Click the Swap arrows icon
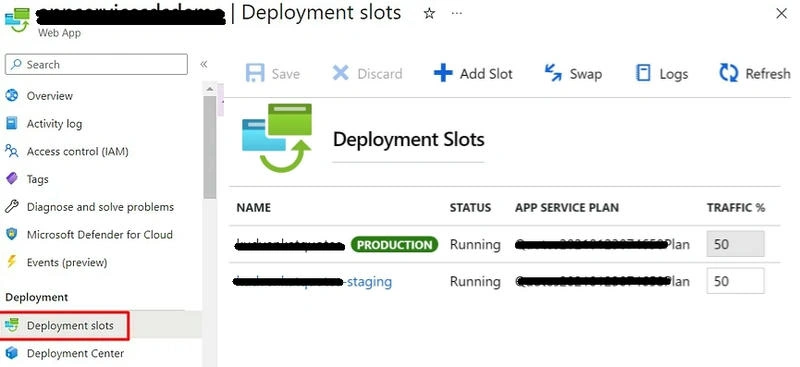This screenshot has height=367, width=800. click(x=553, y=74)
